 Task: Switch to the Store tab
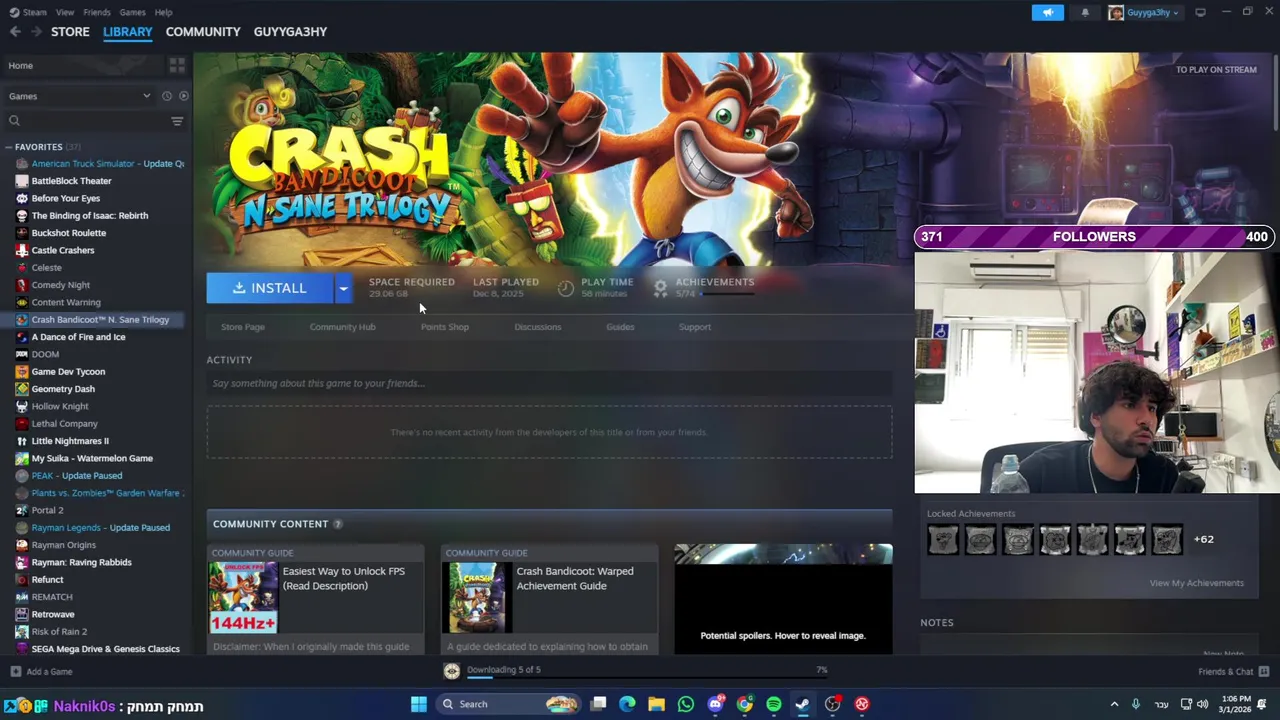[70, 32]
